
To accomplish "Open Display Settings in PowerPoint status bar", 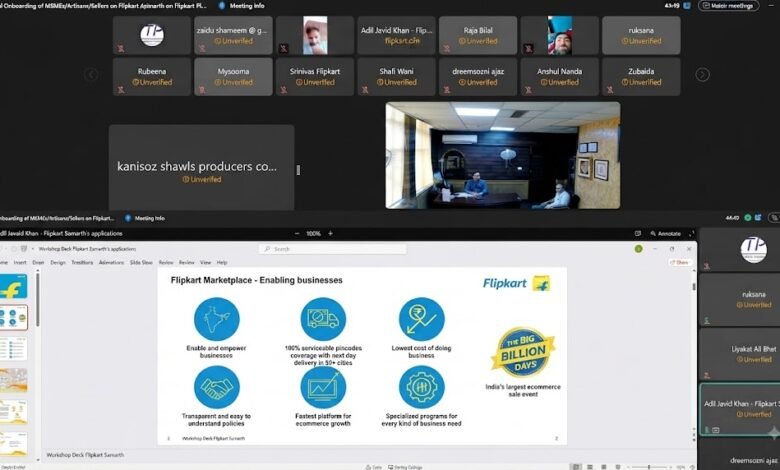I will [405, 467].
